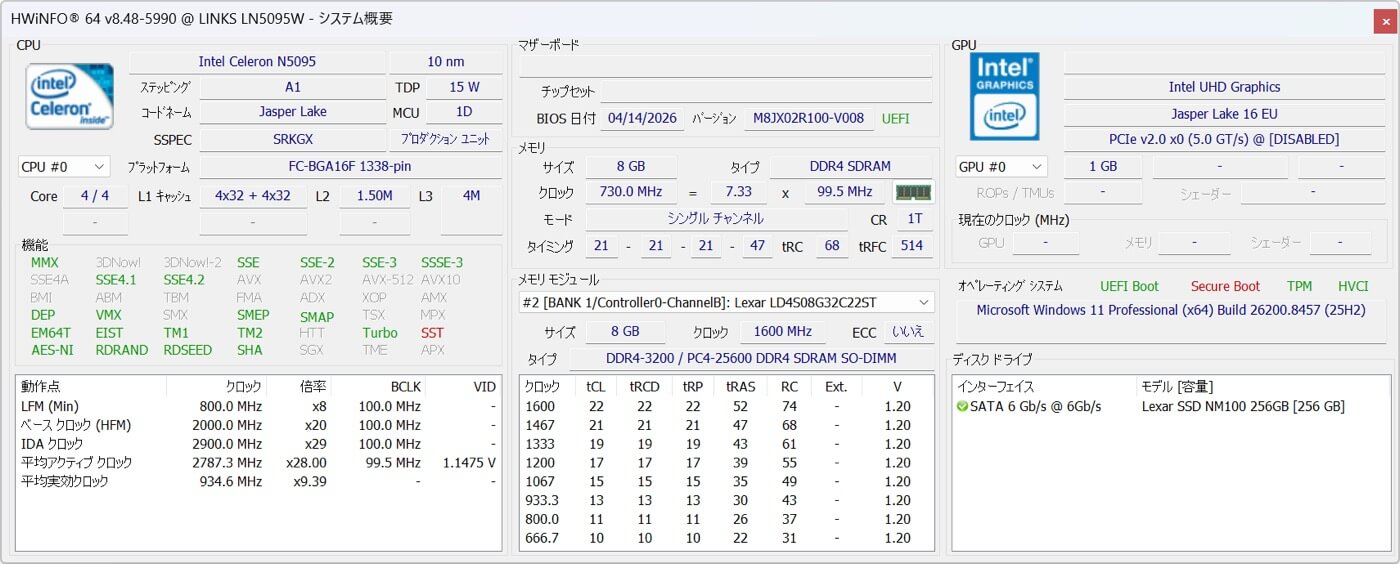1400x564 pixels.
Task: Click the CR value 1T
Action: point(914,218)
